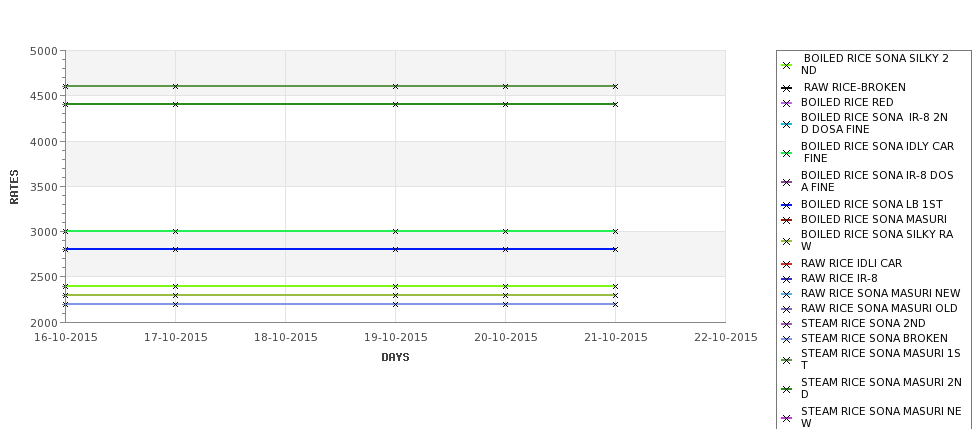Click the 4400 data point on 21-10-2015
The image size is (975, 429).
tap(616, 104)
